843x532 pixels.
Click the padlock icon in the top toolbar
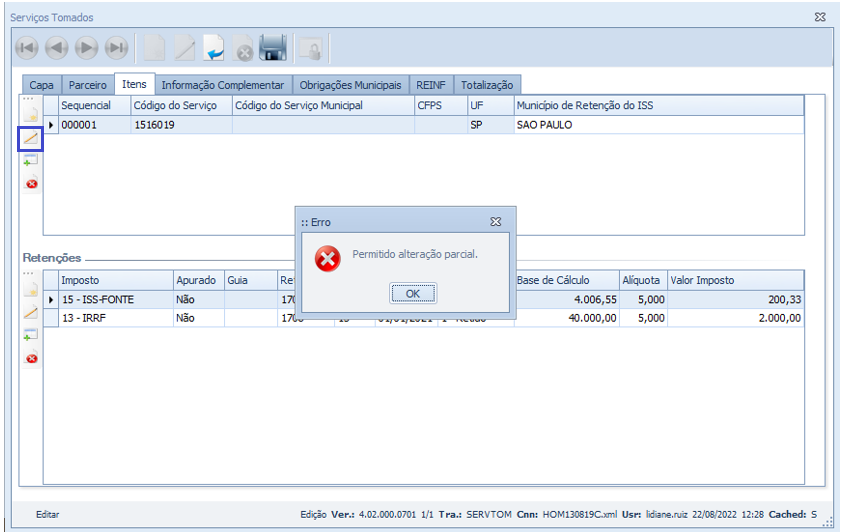click(311, 48)
